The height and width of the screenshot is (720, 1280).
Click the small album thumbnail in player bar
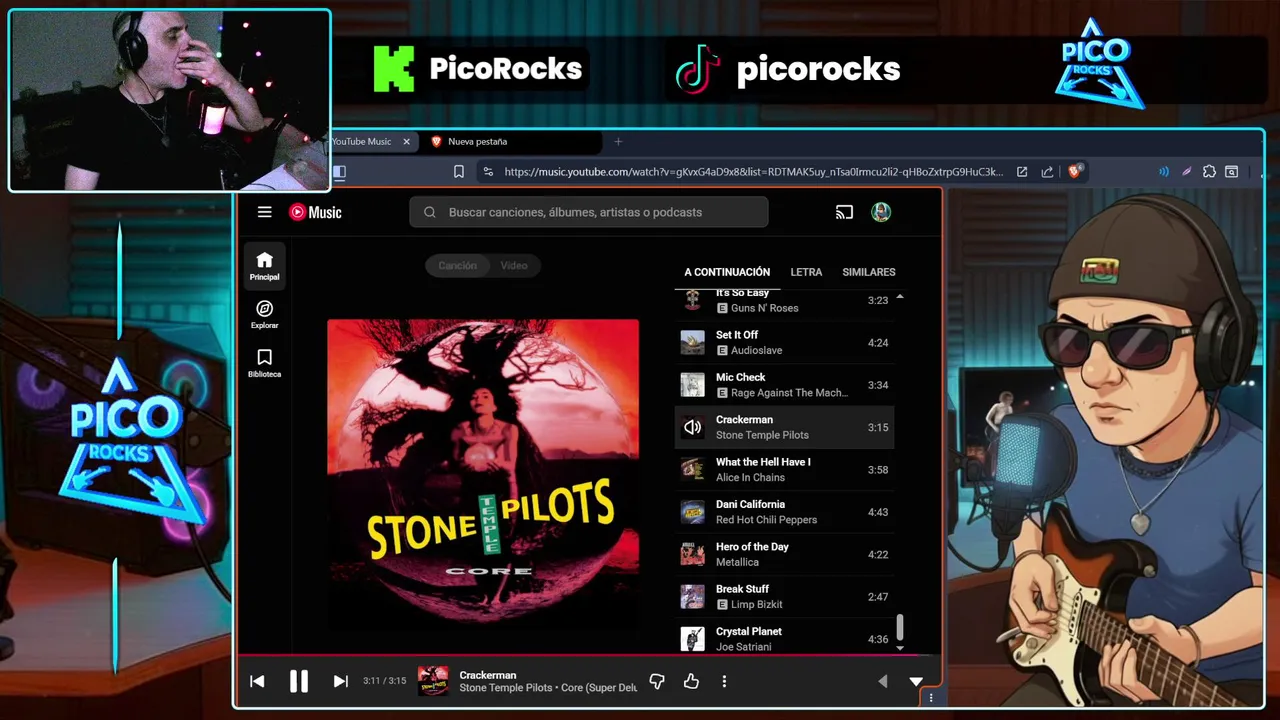click(433, 681)
